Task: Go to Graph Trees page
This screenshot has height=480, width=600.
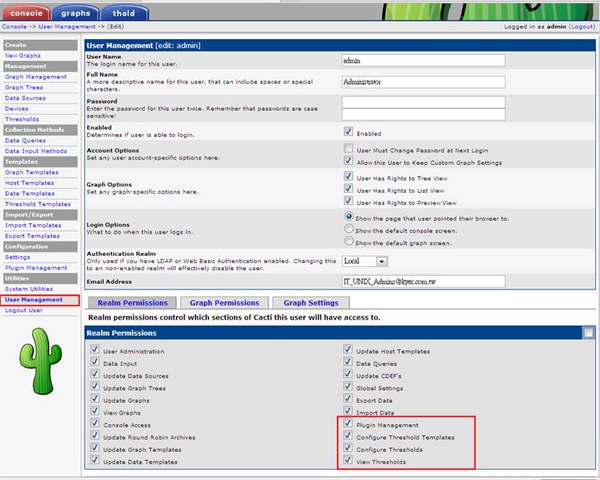Action: click(x=24, y=87)
